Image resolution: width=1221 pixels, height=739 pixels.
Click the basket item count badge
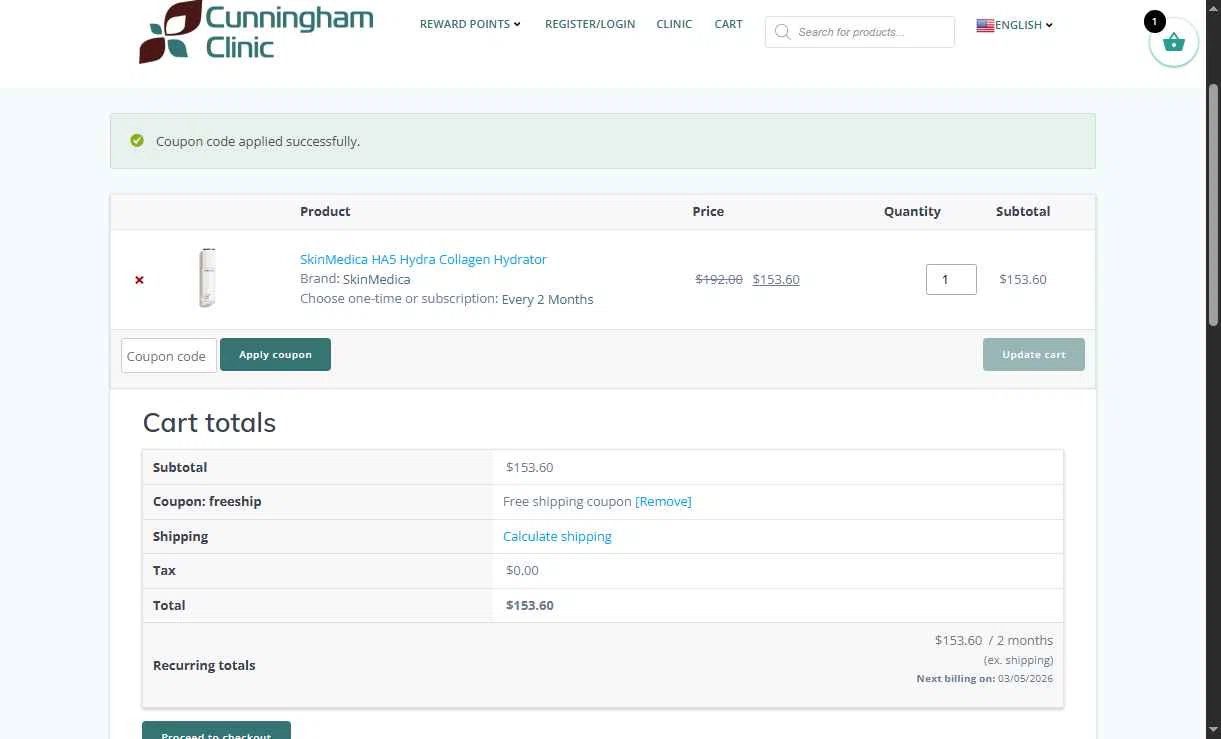coord(1154,21)
